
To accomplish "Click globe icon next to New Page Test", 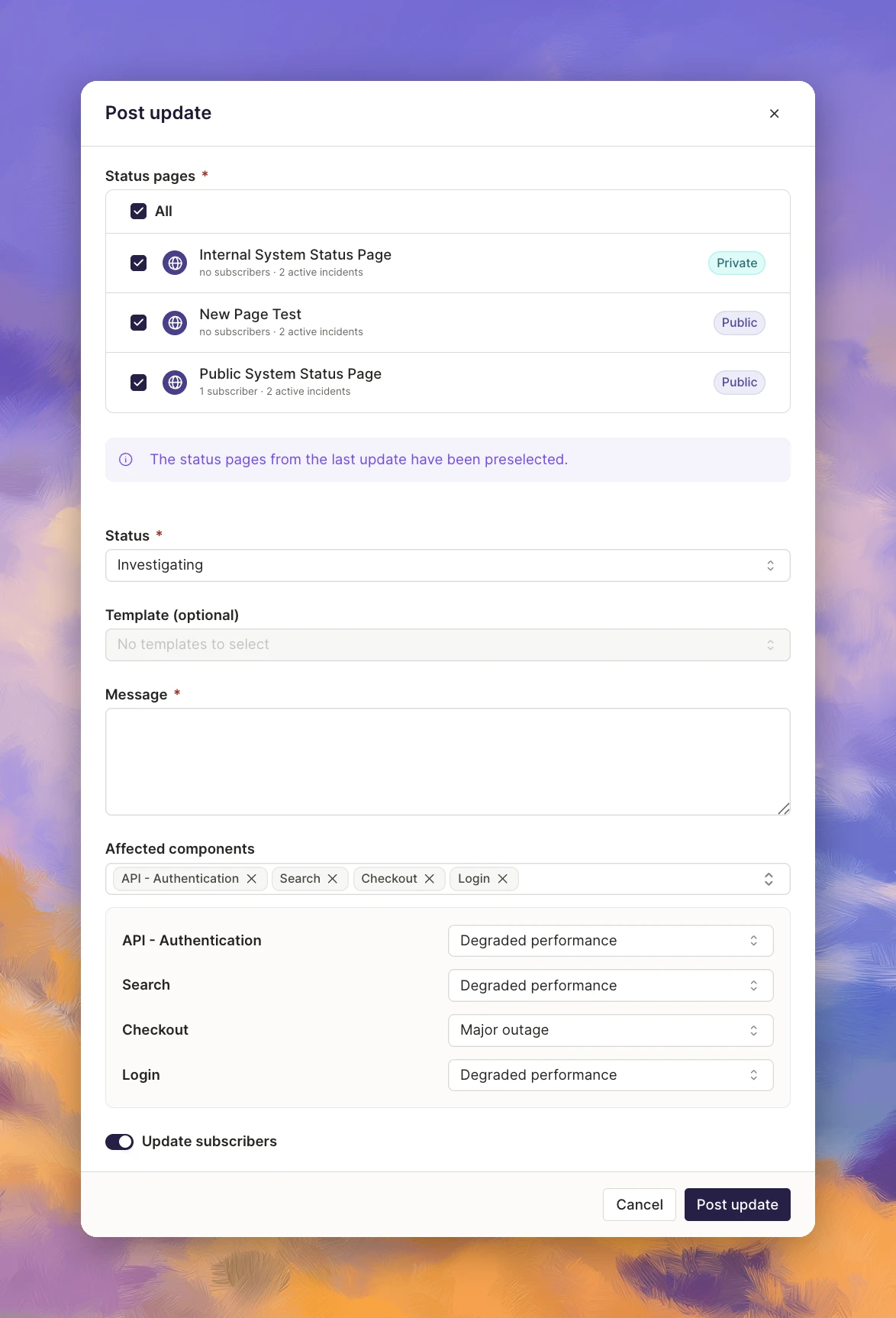I will 175,323.
